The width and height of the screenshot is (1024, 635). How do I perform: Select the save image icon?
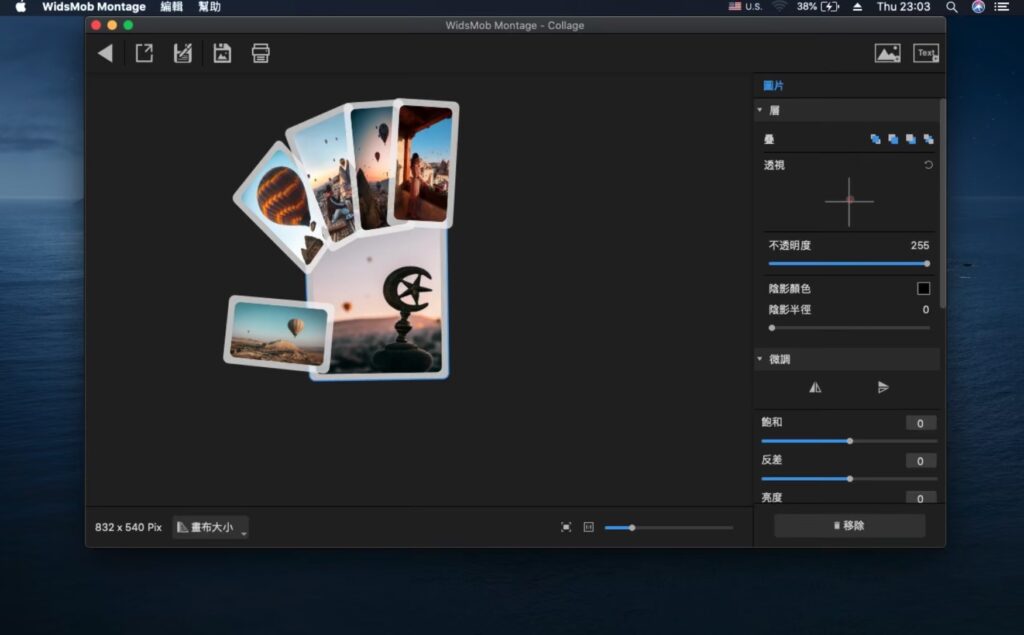221,52
